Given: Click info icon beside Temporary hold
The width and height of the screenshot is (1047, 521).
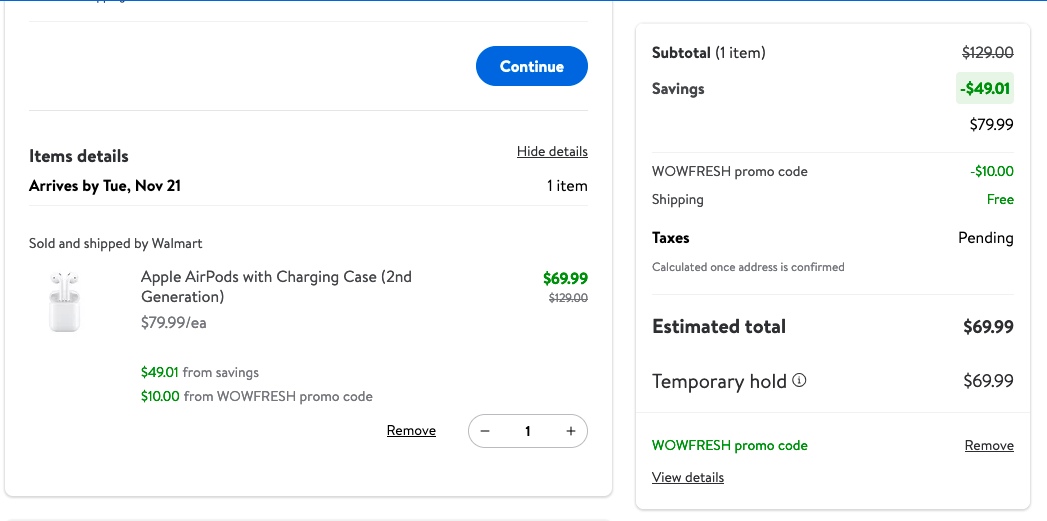Looking at the screenshot, I should pyautogui.click(x=799, y=381).
